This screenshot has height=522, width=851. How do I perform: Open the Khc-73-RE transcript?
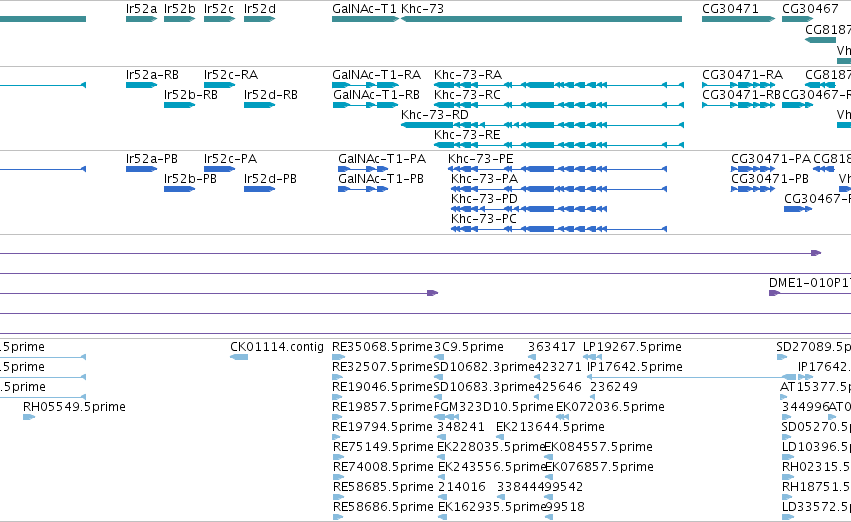click(559, 145)
